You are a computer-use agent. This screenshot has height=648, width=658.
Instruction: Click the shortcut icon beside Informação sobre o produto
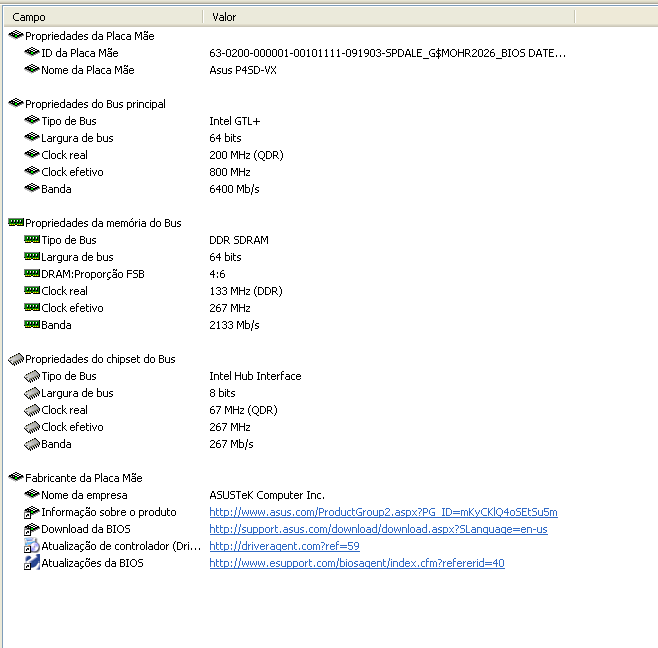(x=32, y=512)
